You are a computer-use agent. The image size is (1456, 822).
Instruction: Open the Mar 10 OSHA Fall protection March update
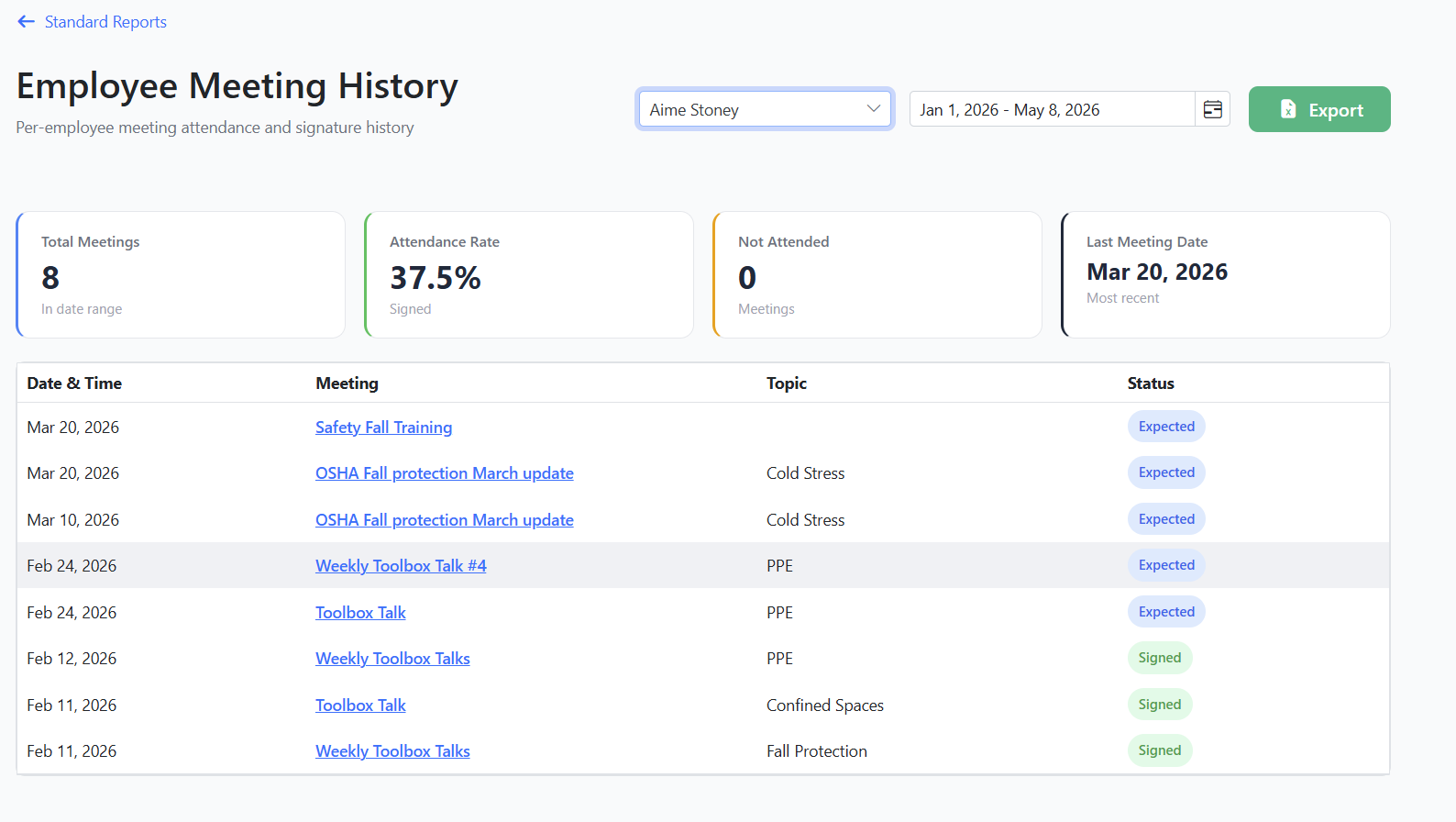point(445,519)
